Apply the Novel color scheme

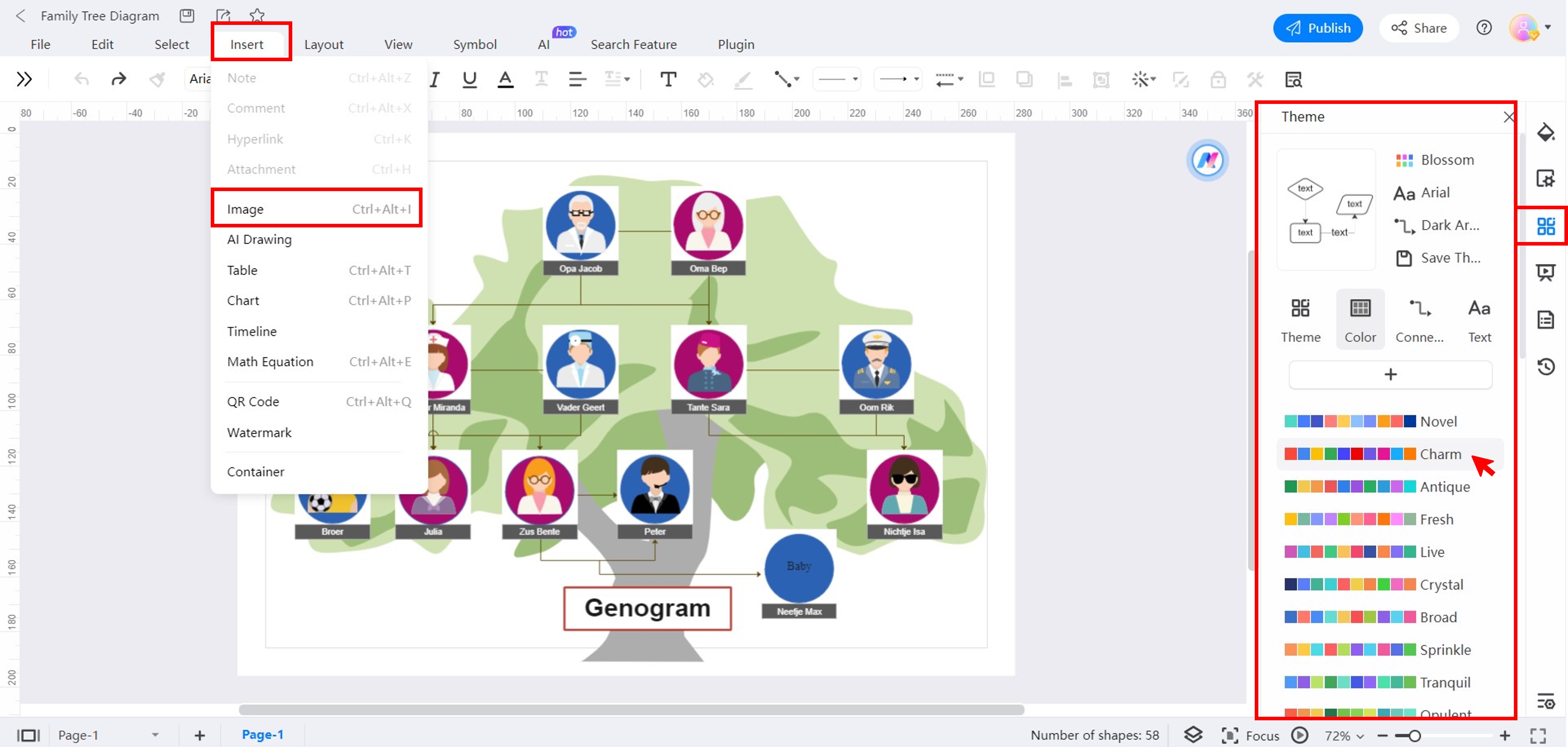coord(1390,421)
